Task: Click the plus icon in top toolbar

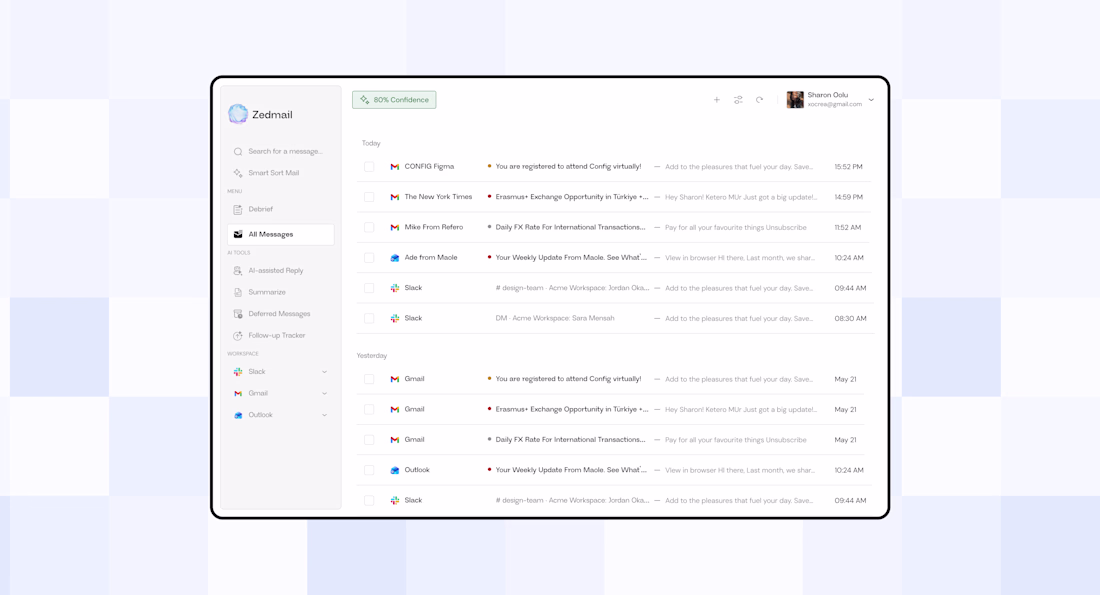Action: 716,100
